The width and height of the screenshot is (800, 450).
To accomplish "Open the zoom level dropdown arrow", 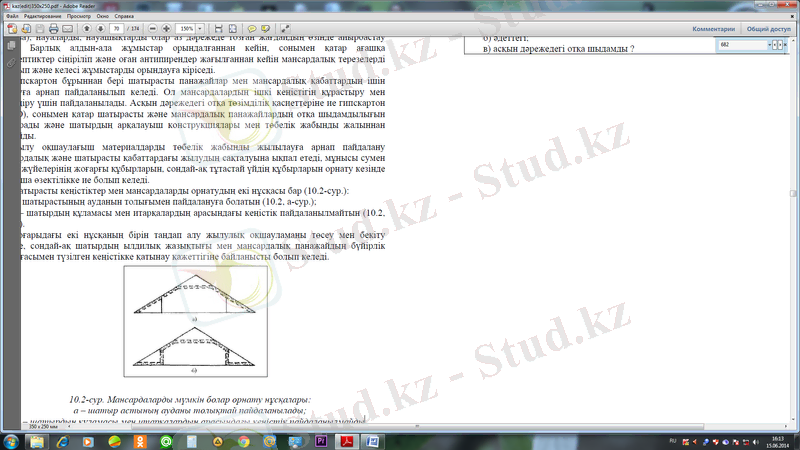I will (x=201, y=29).
